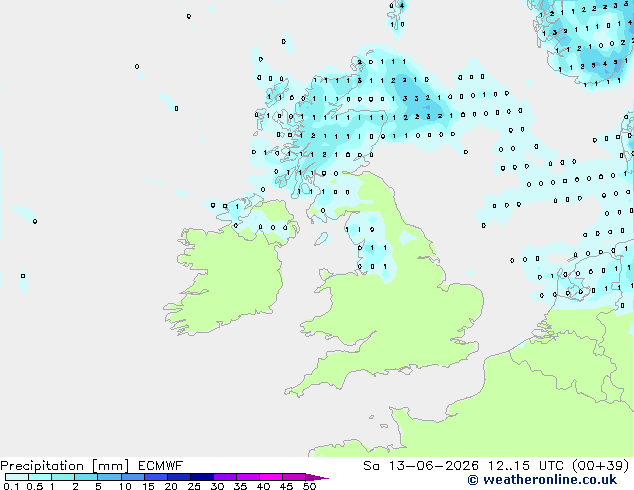
Task: Pick the 15–20 mm blue legend swatch
Action: (155, 477)
